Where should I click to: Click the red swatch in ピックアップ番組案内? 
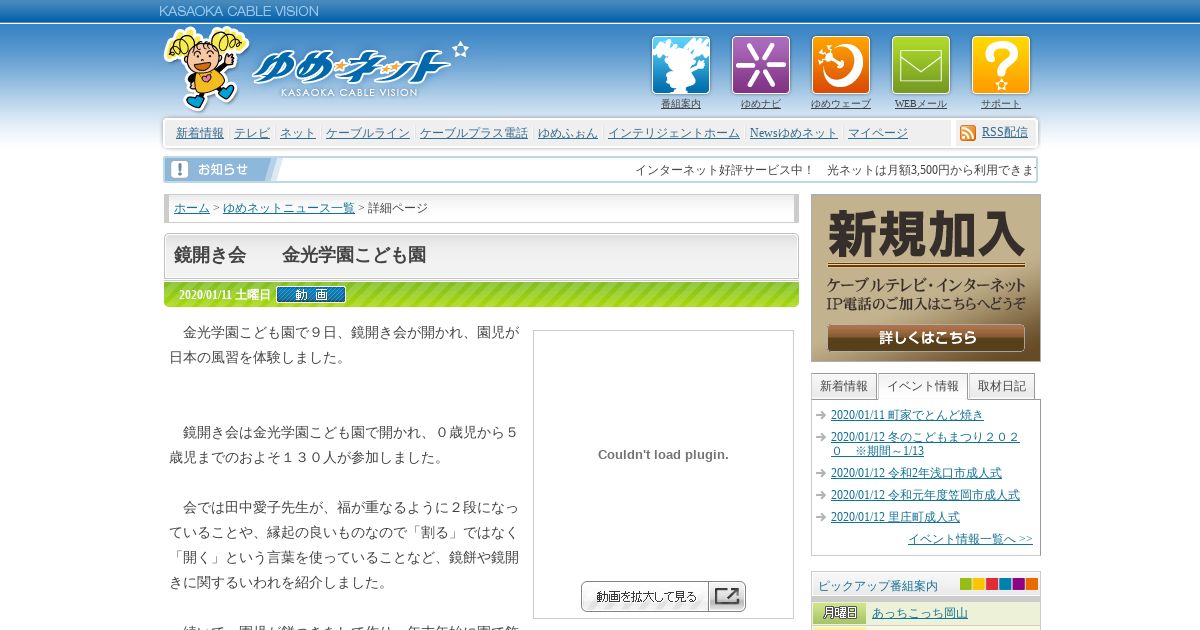click(x=992, y=584)
